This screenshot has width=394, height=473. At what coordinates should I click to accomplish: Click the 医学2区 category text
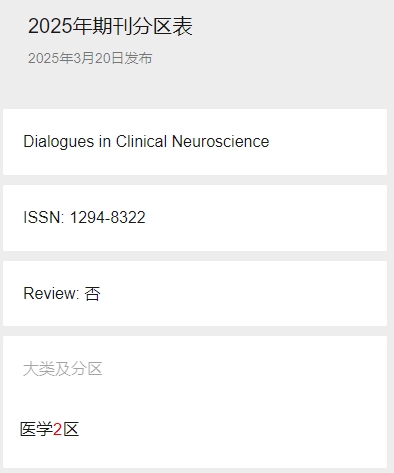(x=50, y=429)
